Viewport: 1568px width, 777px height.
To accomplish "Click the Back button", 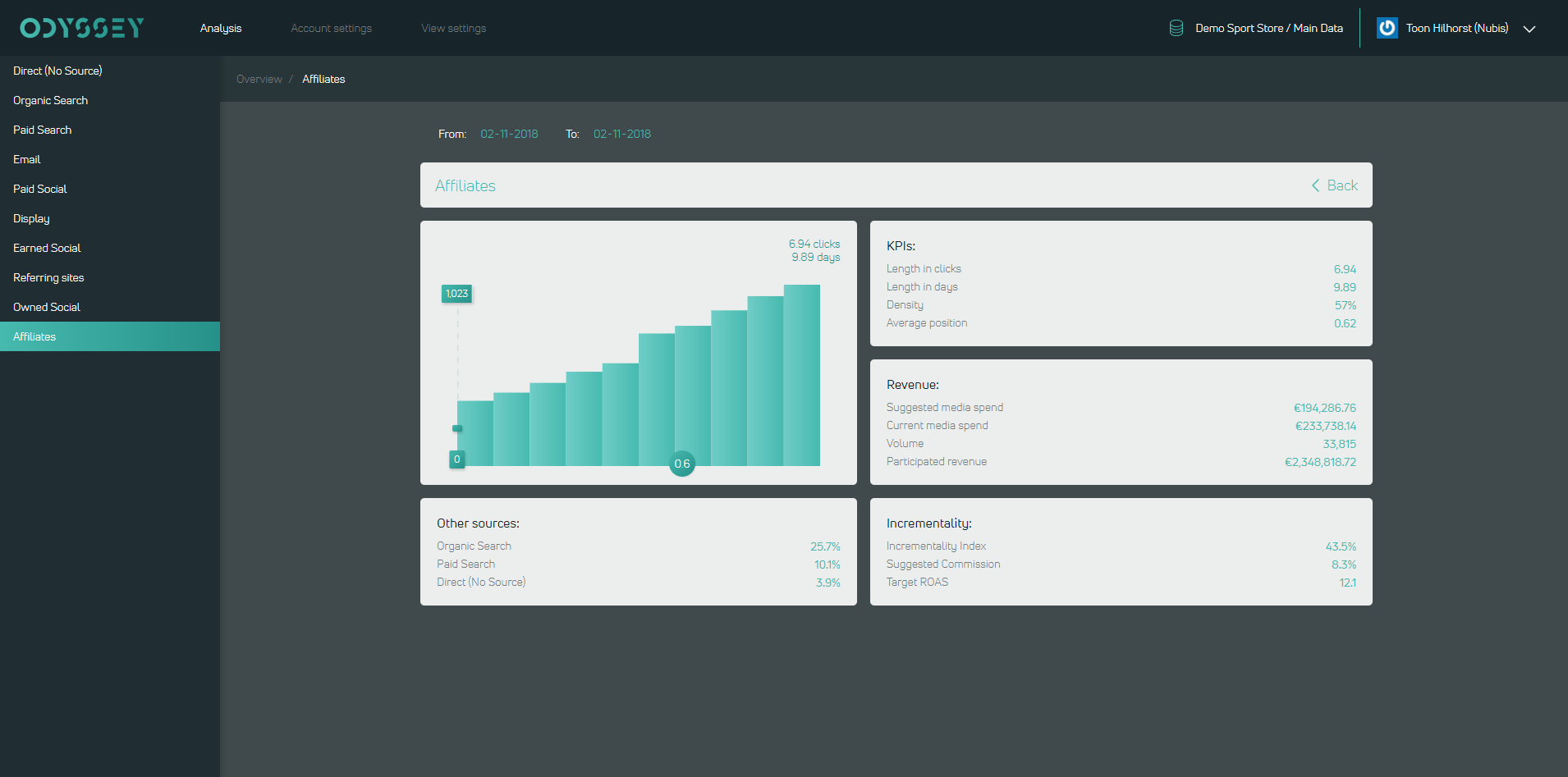I will (1335, 185).
